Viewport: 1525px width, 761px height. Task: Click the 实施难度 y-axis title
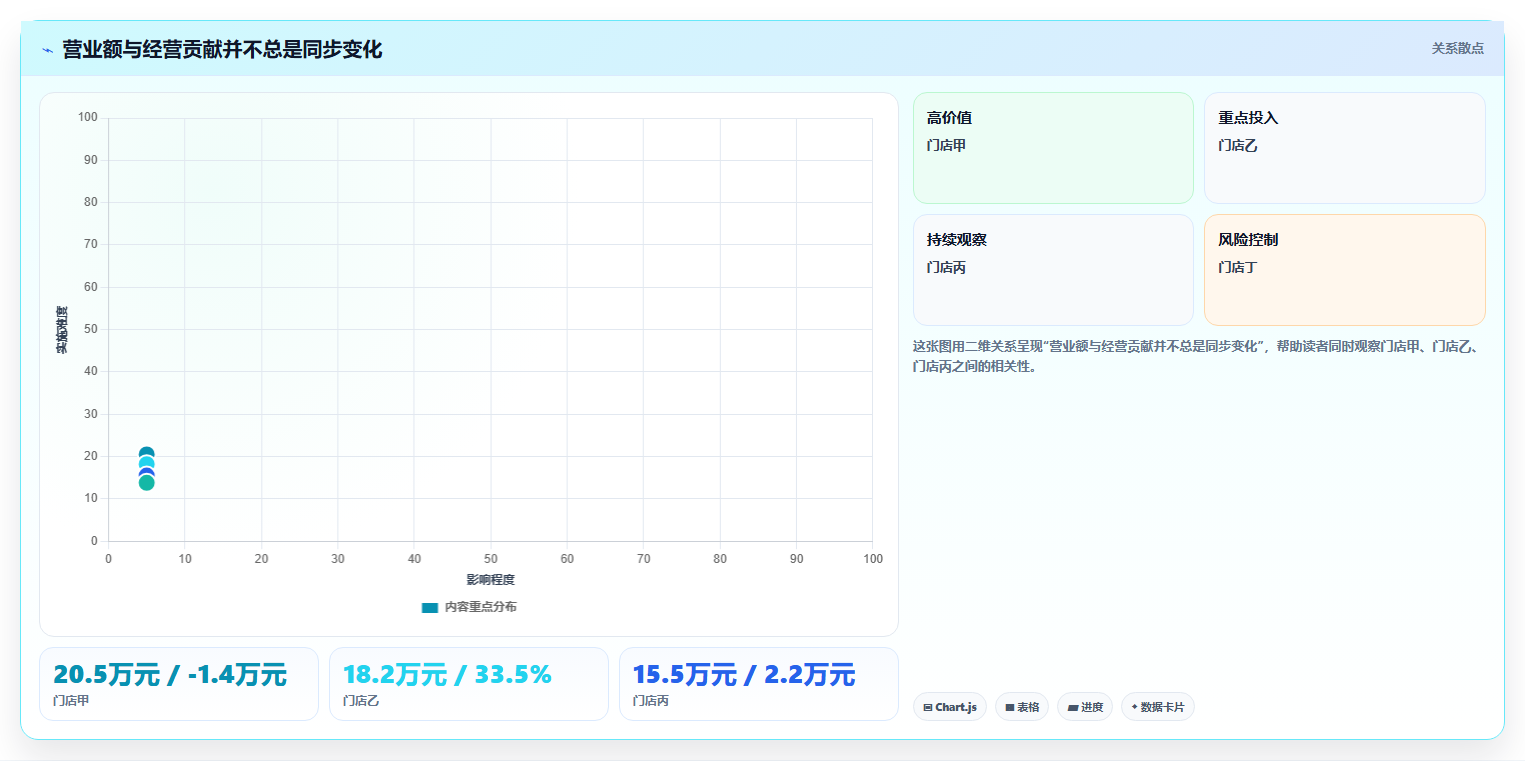62,329
